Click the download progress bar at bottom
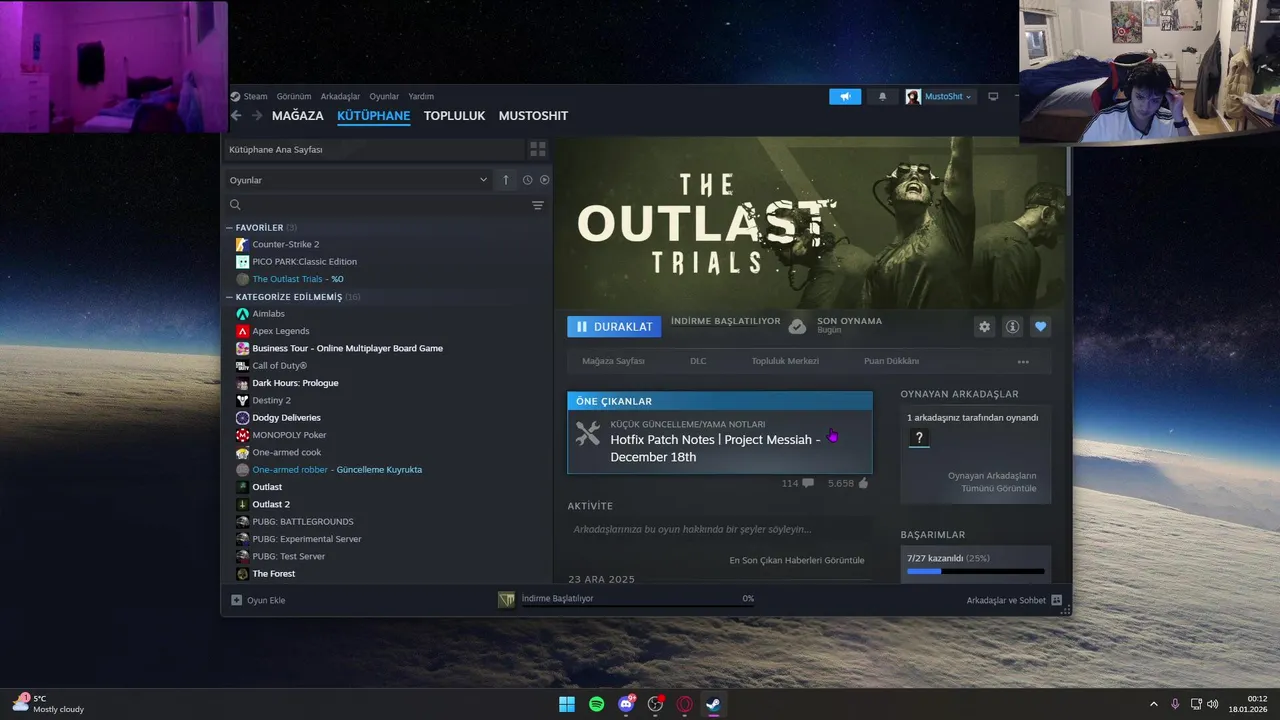Viewport: 1280px width, 720px height. point(637,605)
